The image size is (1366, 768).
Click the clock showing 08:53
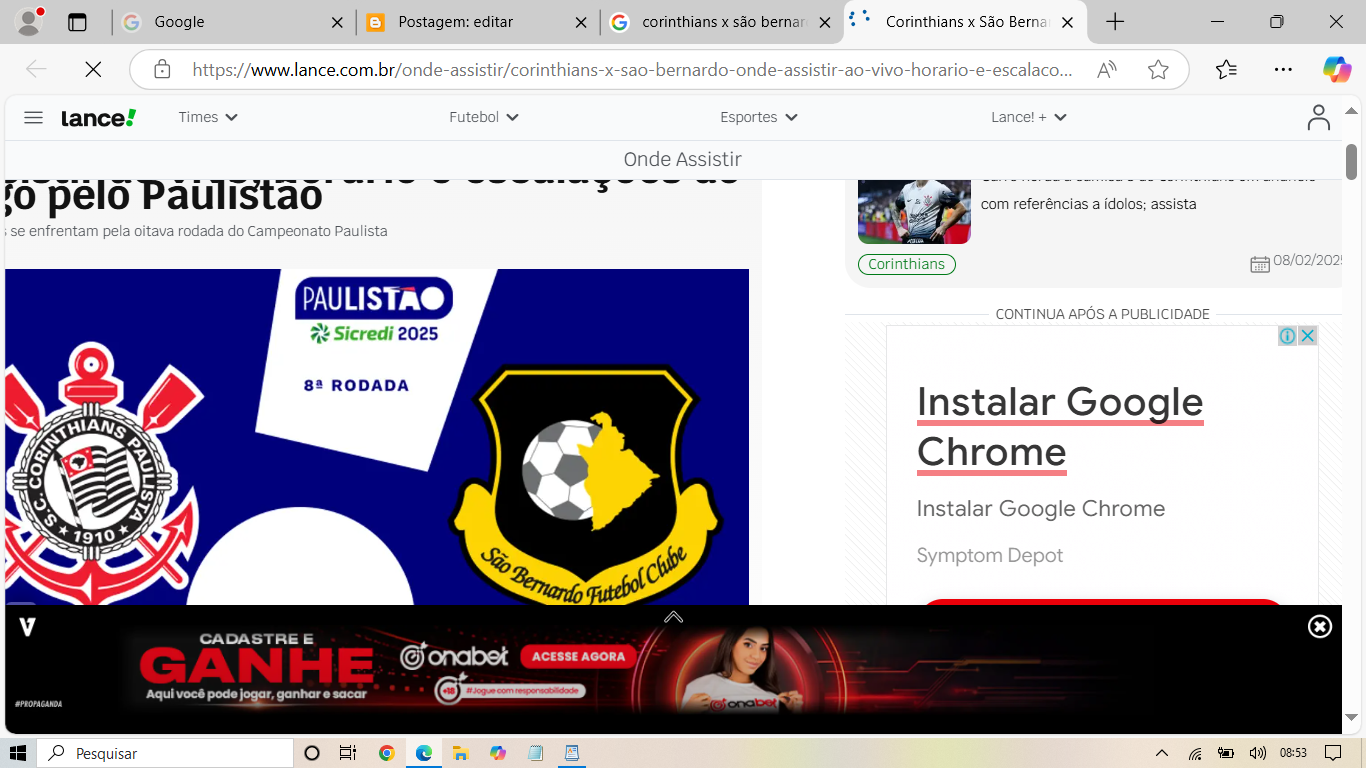coord(1293,753)
